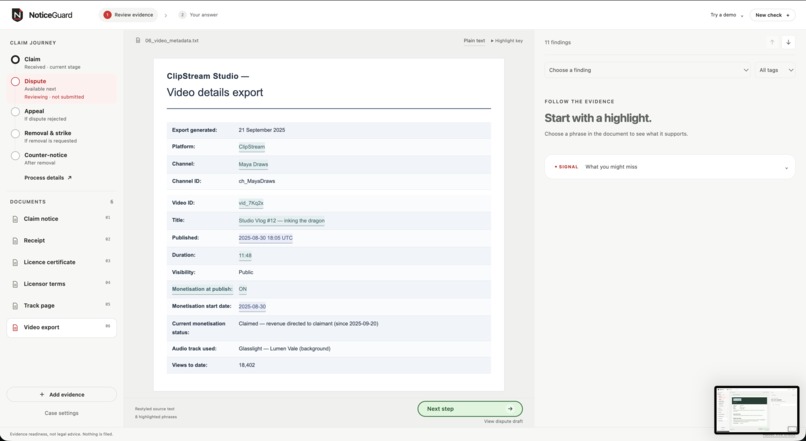Click the file icon beside 06_video_metadata.txt

point(138,40)
